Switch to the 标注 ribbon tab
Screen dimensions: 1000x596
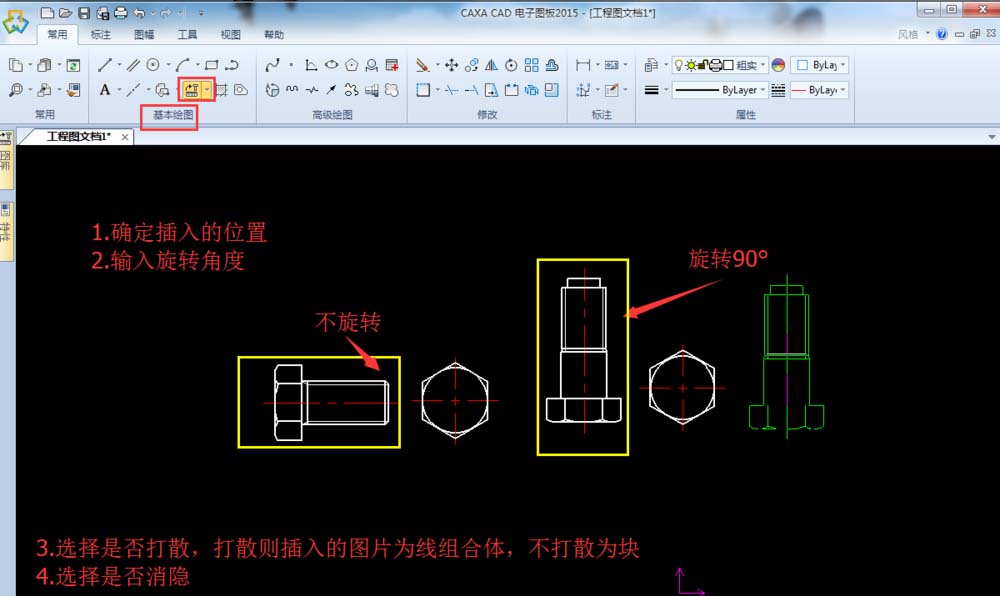click(100, 33)
